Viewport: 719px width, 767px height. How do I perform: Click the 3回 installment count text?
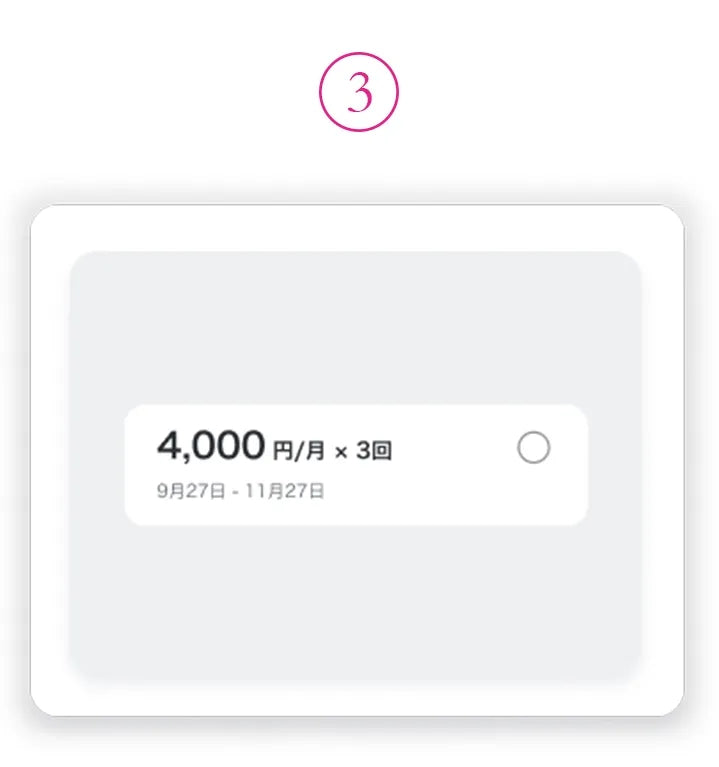[374, 452]
